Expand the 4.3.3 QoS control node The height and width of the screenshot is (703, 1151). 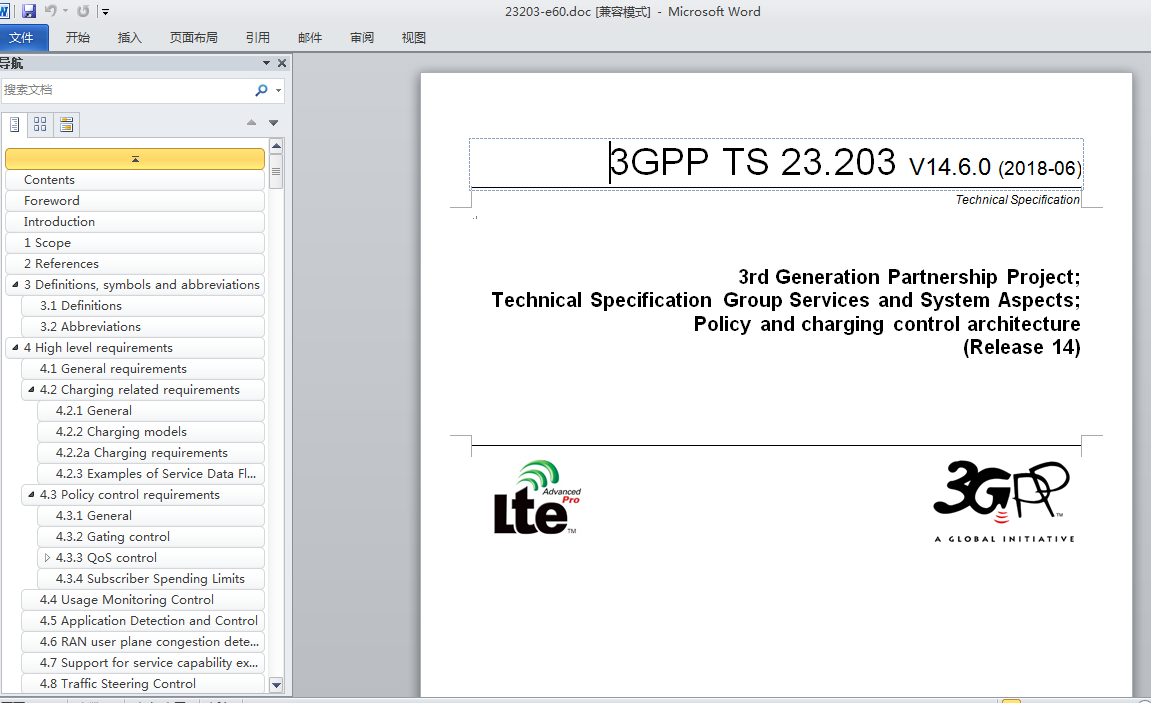(47, 558)
